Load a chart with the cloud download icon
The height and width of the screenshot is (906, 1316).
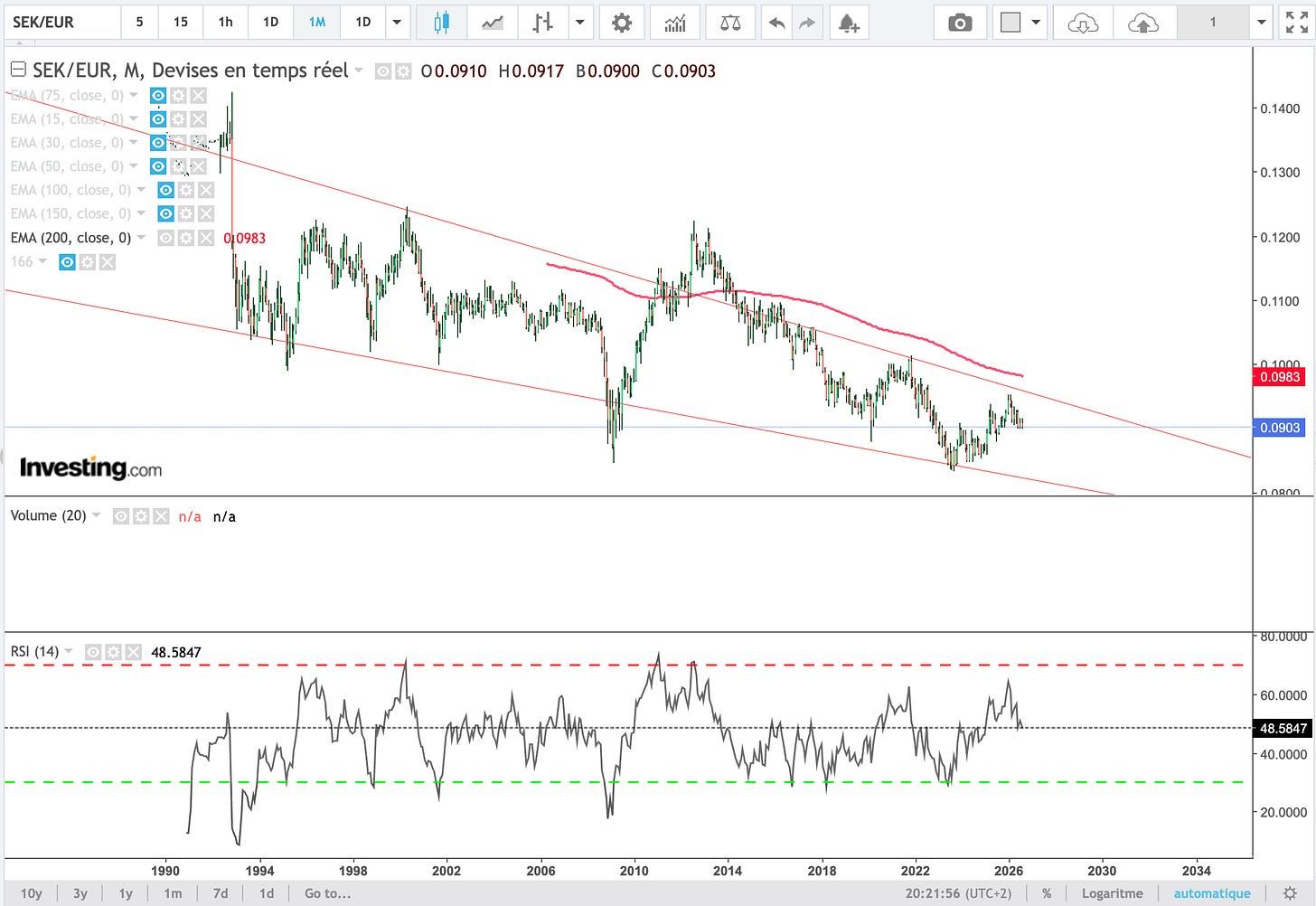(x=1082, y=23)
